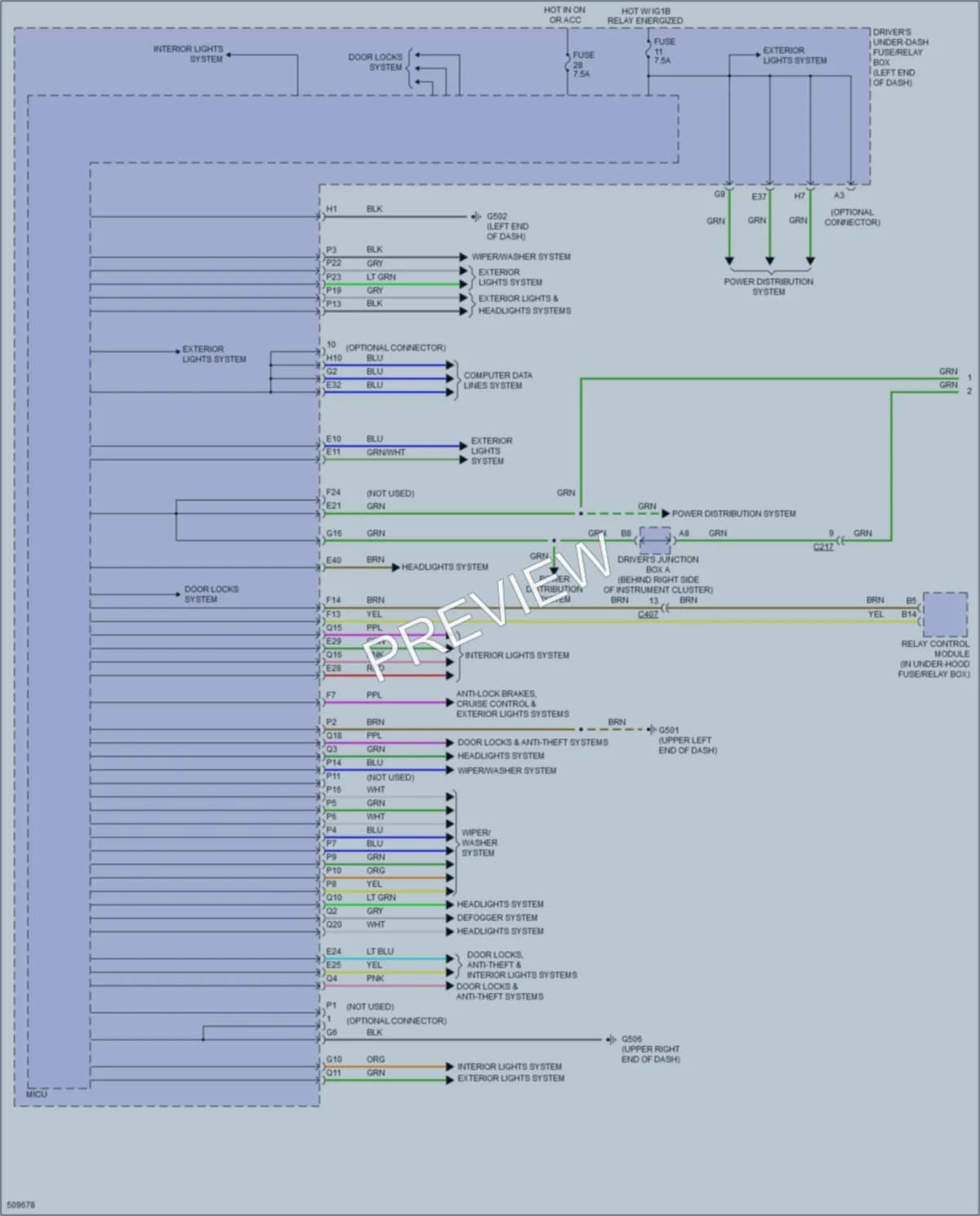Click the EXTERIOR LIGHTS SYSTEM label inside fuse box
Screen dimensions: 980x1216
click(x=794, y=56)
